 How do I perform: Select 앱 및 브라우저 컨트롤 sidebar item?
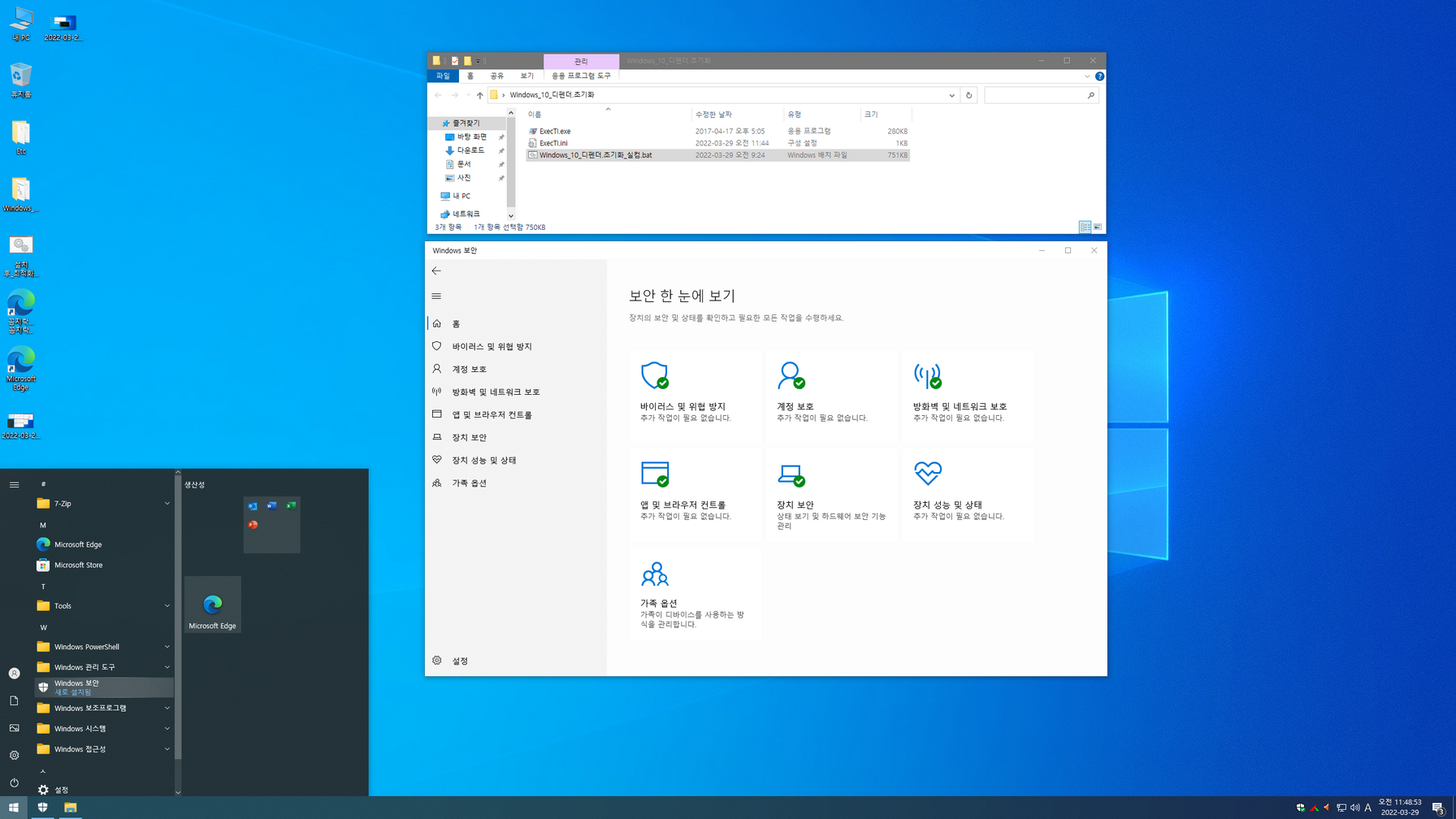pos(516,414)
